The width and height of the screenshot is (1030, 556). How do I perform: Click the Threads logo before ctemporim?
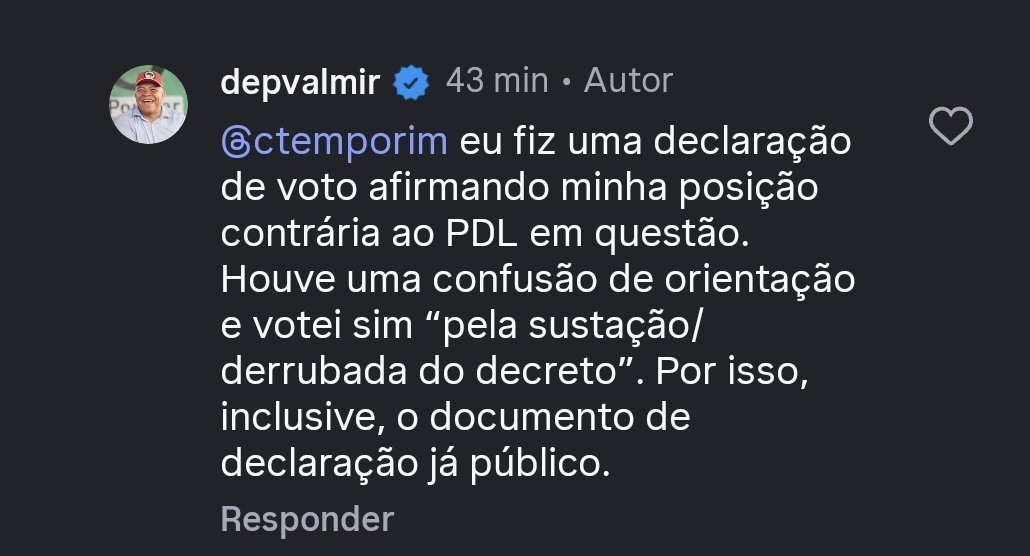tap(234, 143)
